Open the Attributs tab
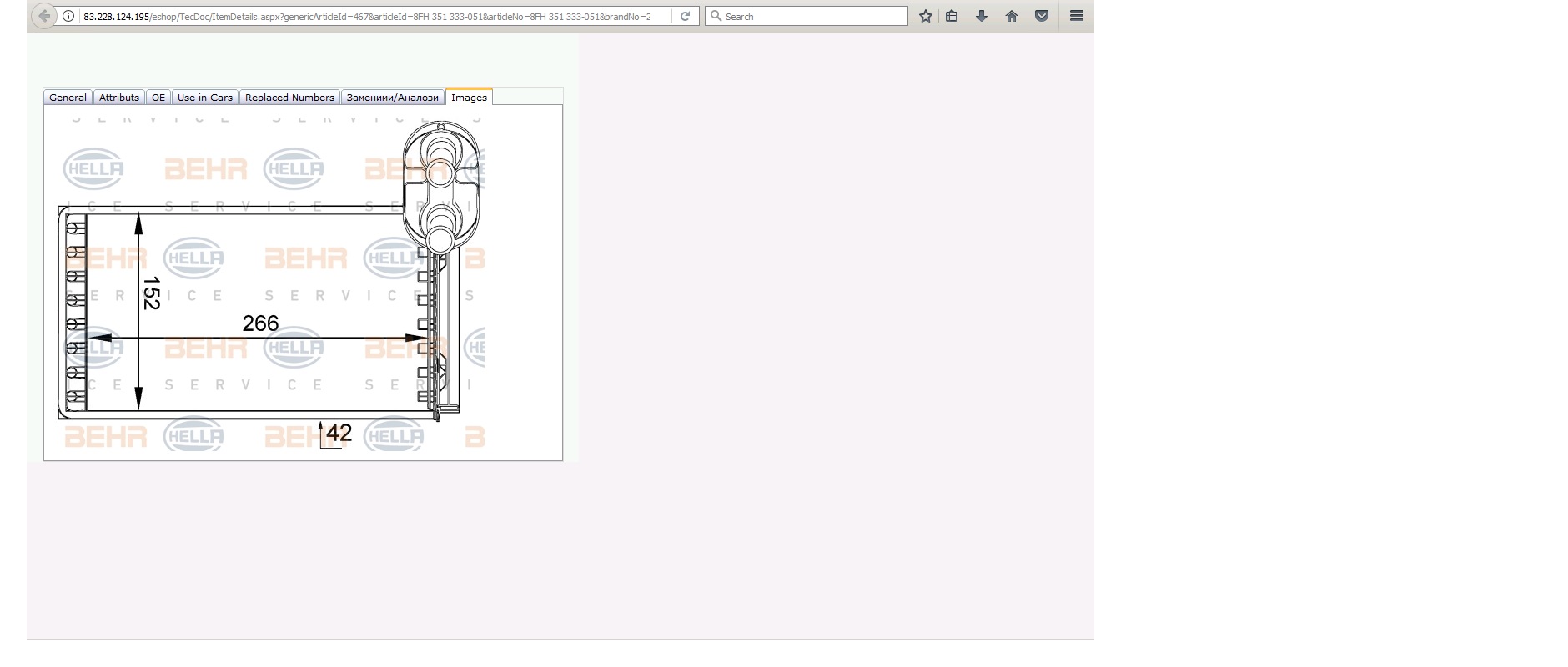 119,98
